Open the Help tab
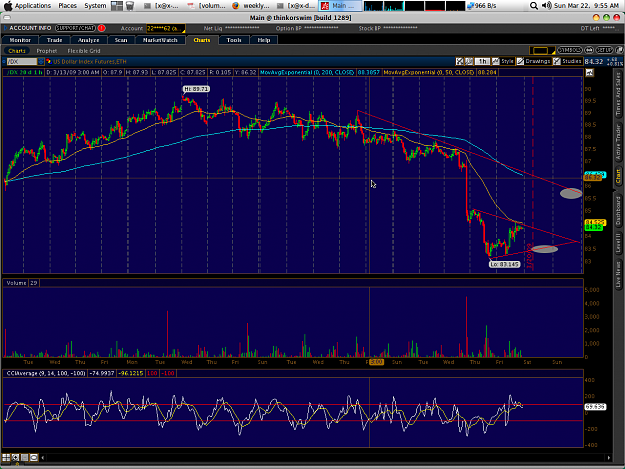The width and height of the screenshot is (625, 469). pos(263,40)
